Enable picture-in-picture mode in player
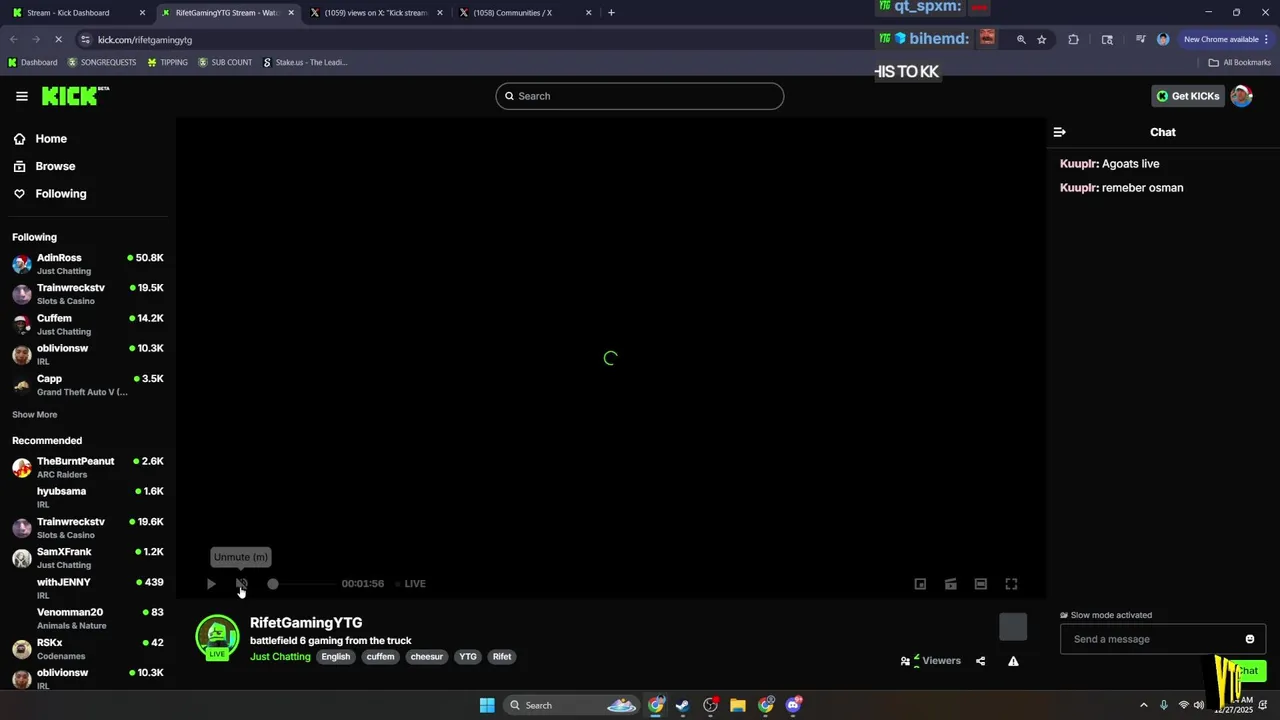Viewport: 1280px width, 720px height. 921,584
